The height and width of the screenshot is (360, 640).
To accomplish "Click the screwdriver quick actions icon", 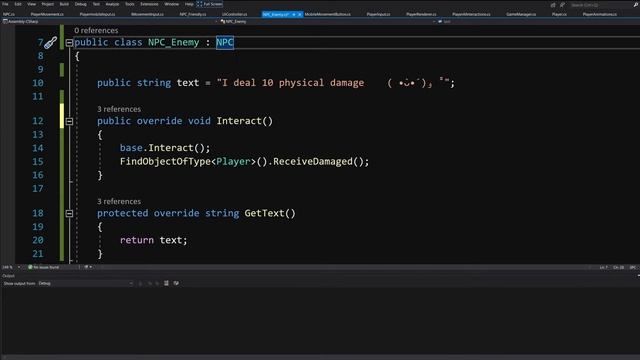I will coord(51,42).
